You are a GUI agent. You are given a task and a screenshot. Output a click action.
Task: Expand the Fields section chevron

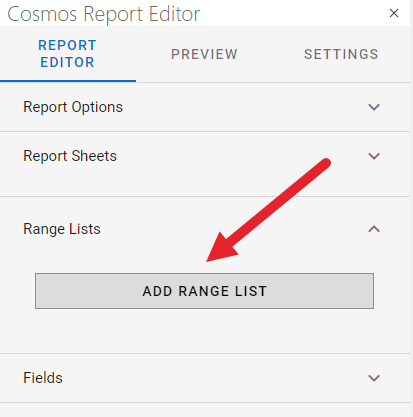(374, 378)
